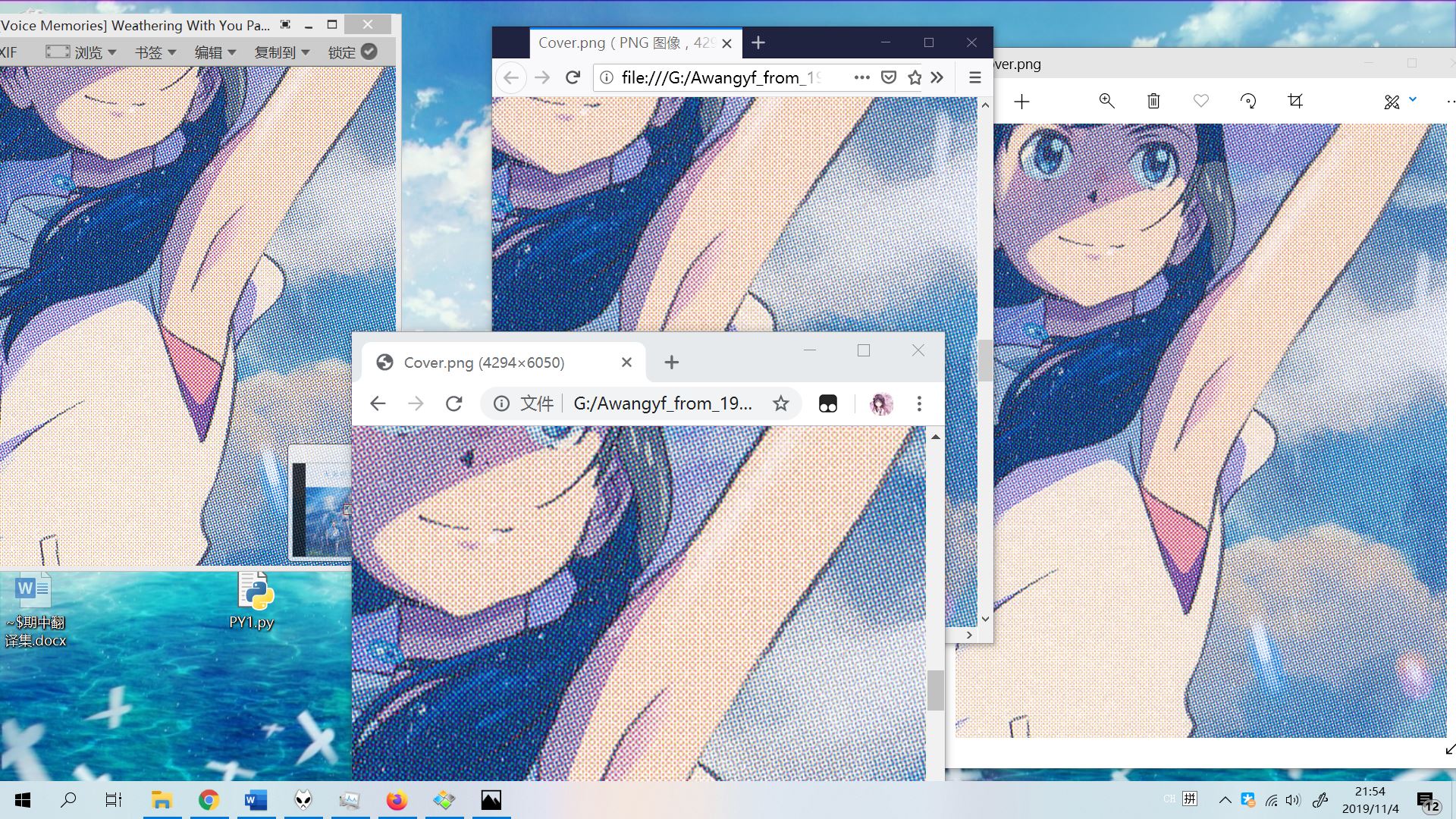
Task: Click the Chrome address bar G:/Awangyf path
Action: (x=663, y=403)
